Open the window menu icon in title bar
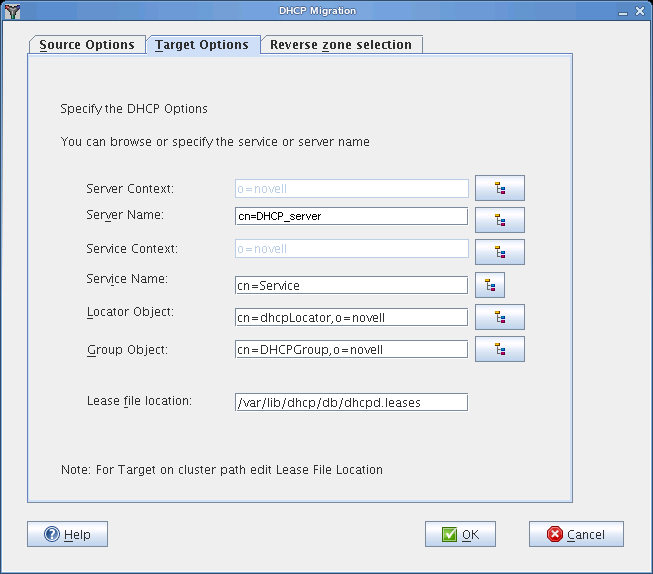Screen dimensions: 653x574 12,11
